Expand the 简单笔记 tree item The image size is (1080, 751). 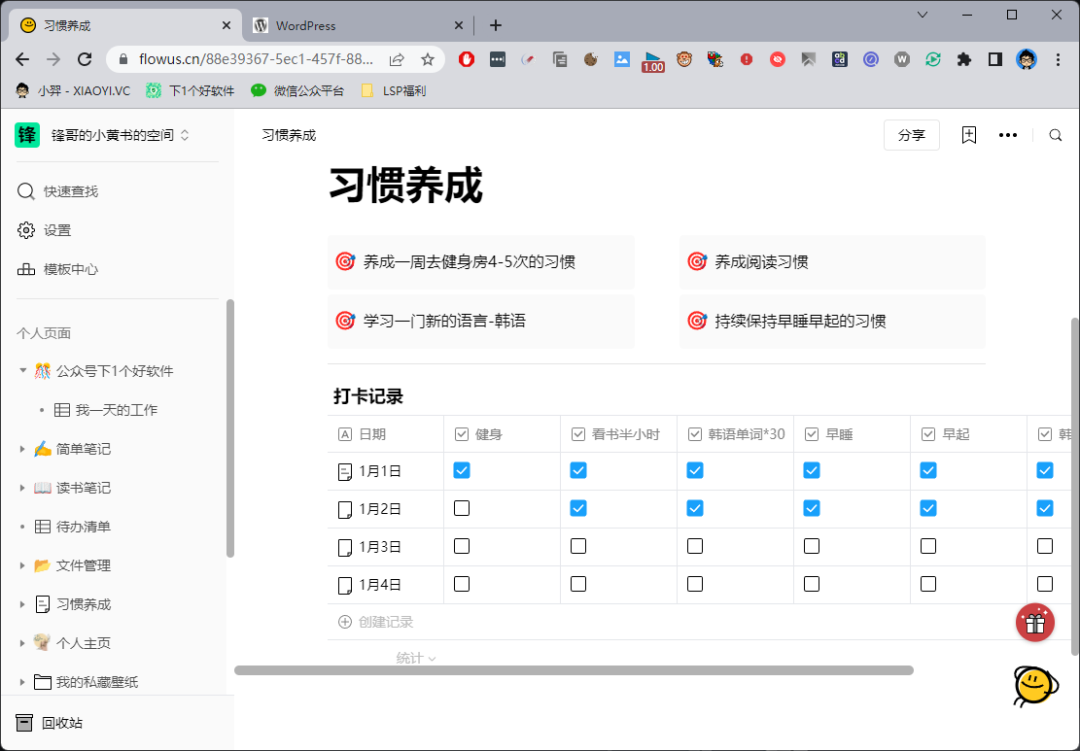[22, 449]
